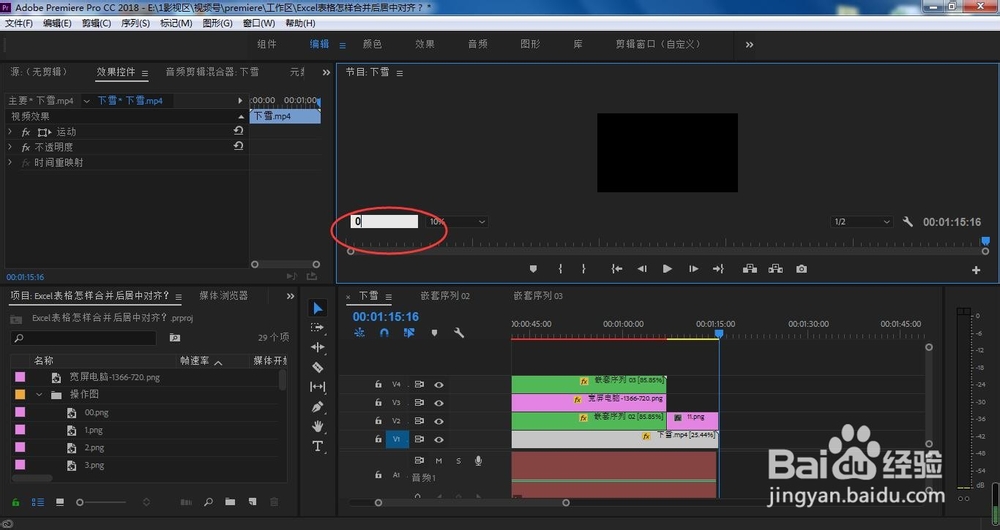This screenshot has width=1000, height=530.
Task: Go to Out point in Program monitor
Action: [718, 269]
